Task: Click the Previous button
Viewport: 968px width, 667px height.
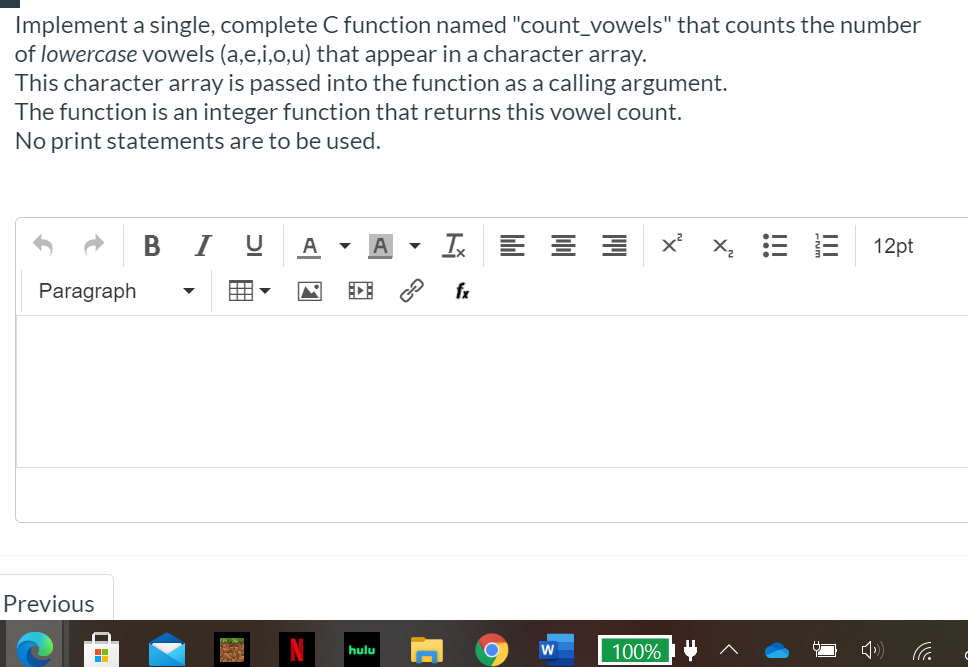Action: click(x=49, y=603)
